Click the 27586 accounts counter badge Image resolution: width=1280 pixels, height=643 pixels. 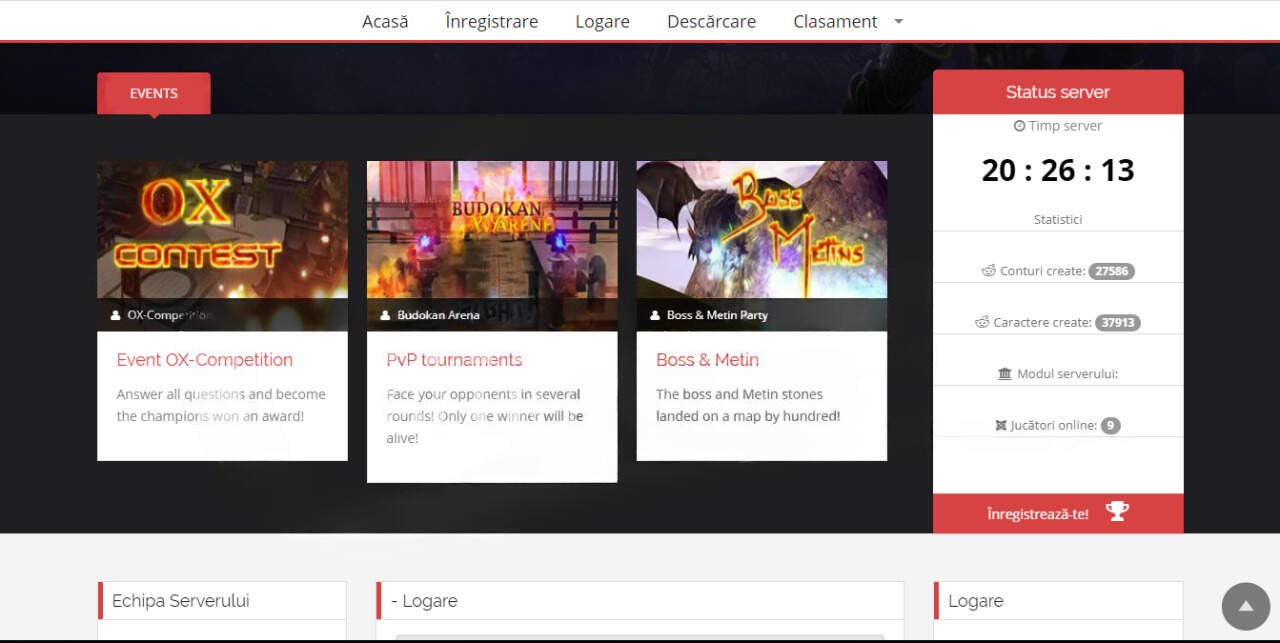pyautogui.click(x=1113, y=270)
